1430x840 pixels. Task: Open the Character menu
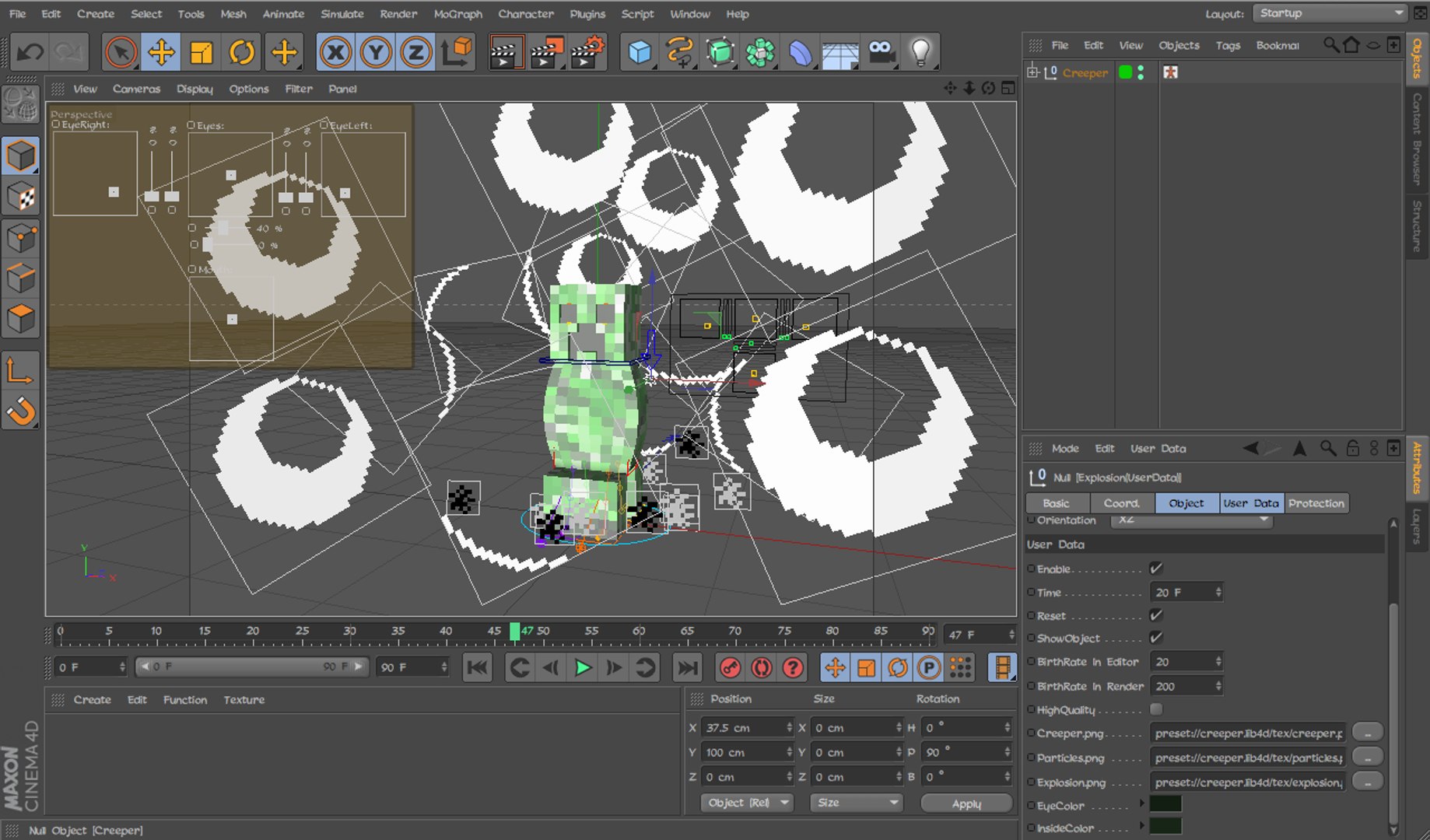[526, 14]
